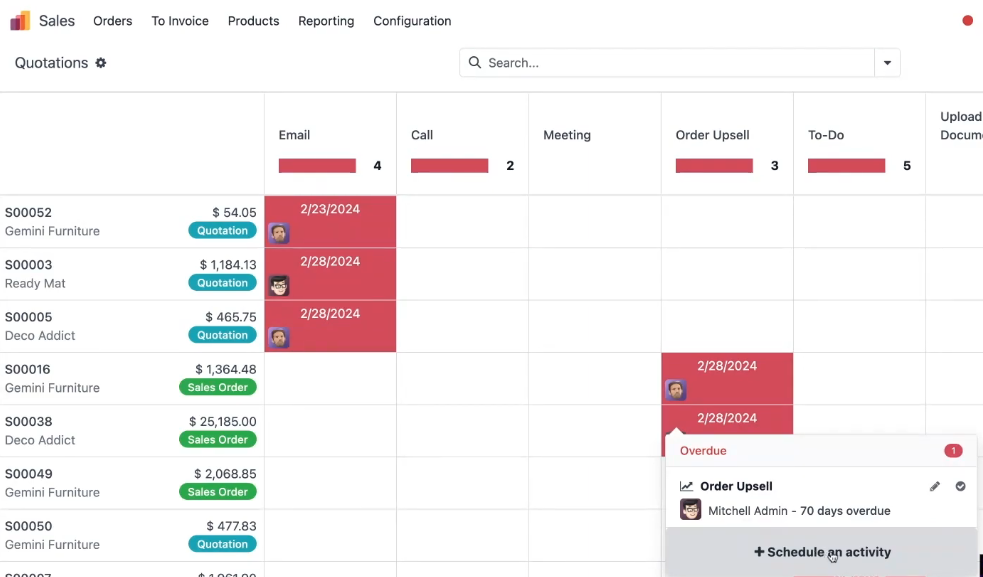
Task: Click the Sales app title
Action: [56, 21]
